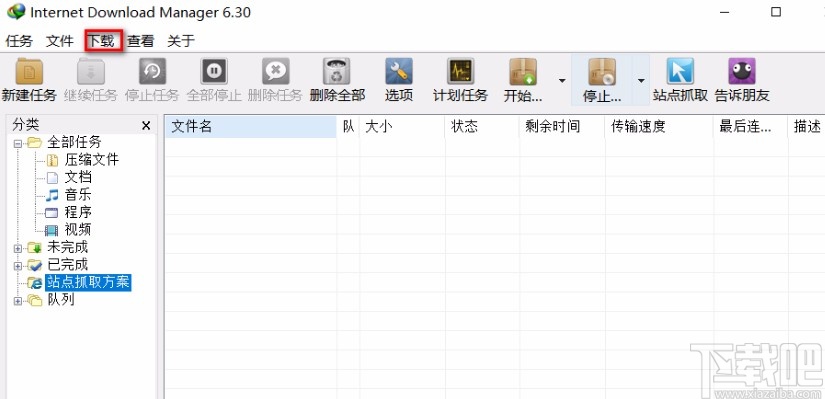Collapse the 全部任务 tree node

click(18, 143)
